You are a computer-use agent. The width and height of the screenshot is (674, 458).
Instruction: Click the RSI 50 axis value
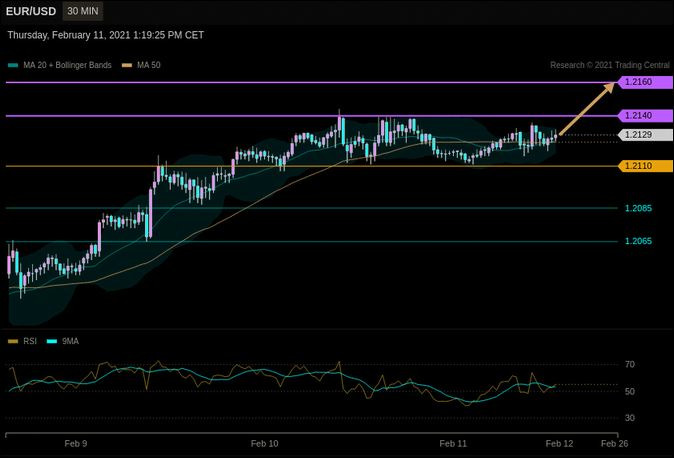[x=630, y=391]
